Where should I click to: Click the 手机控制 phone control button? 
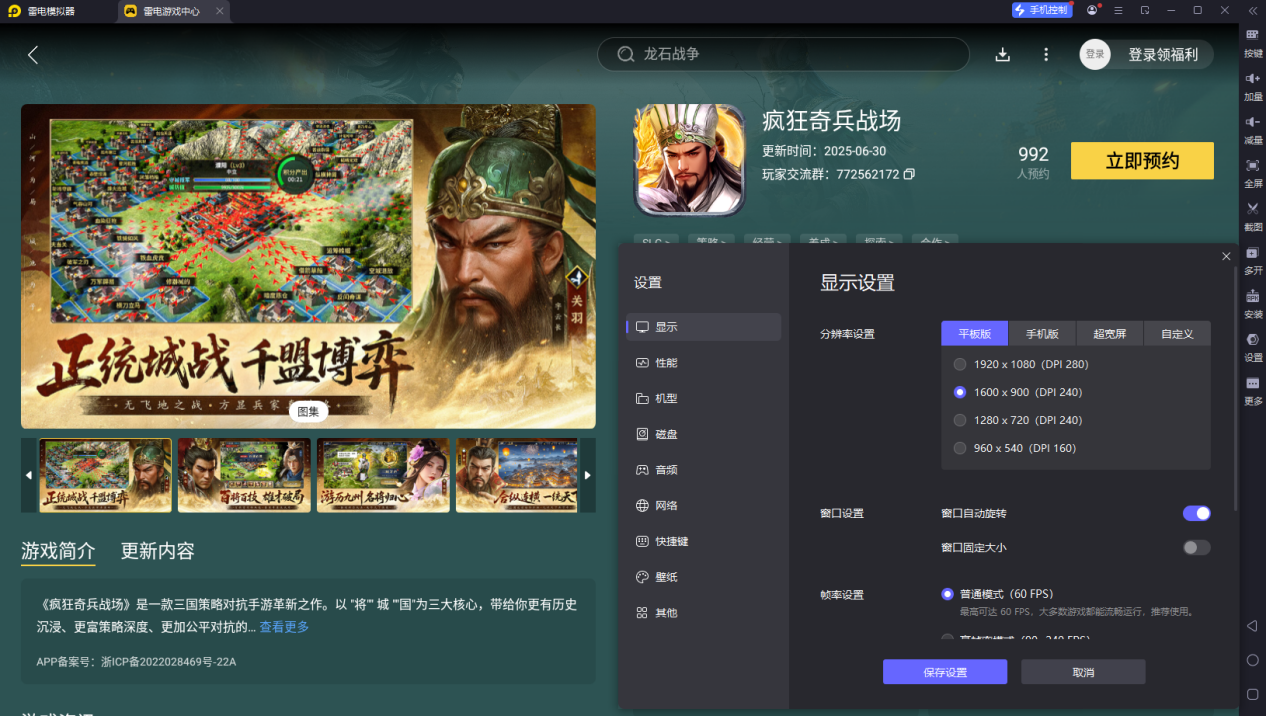[x=1042, y=10]
